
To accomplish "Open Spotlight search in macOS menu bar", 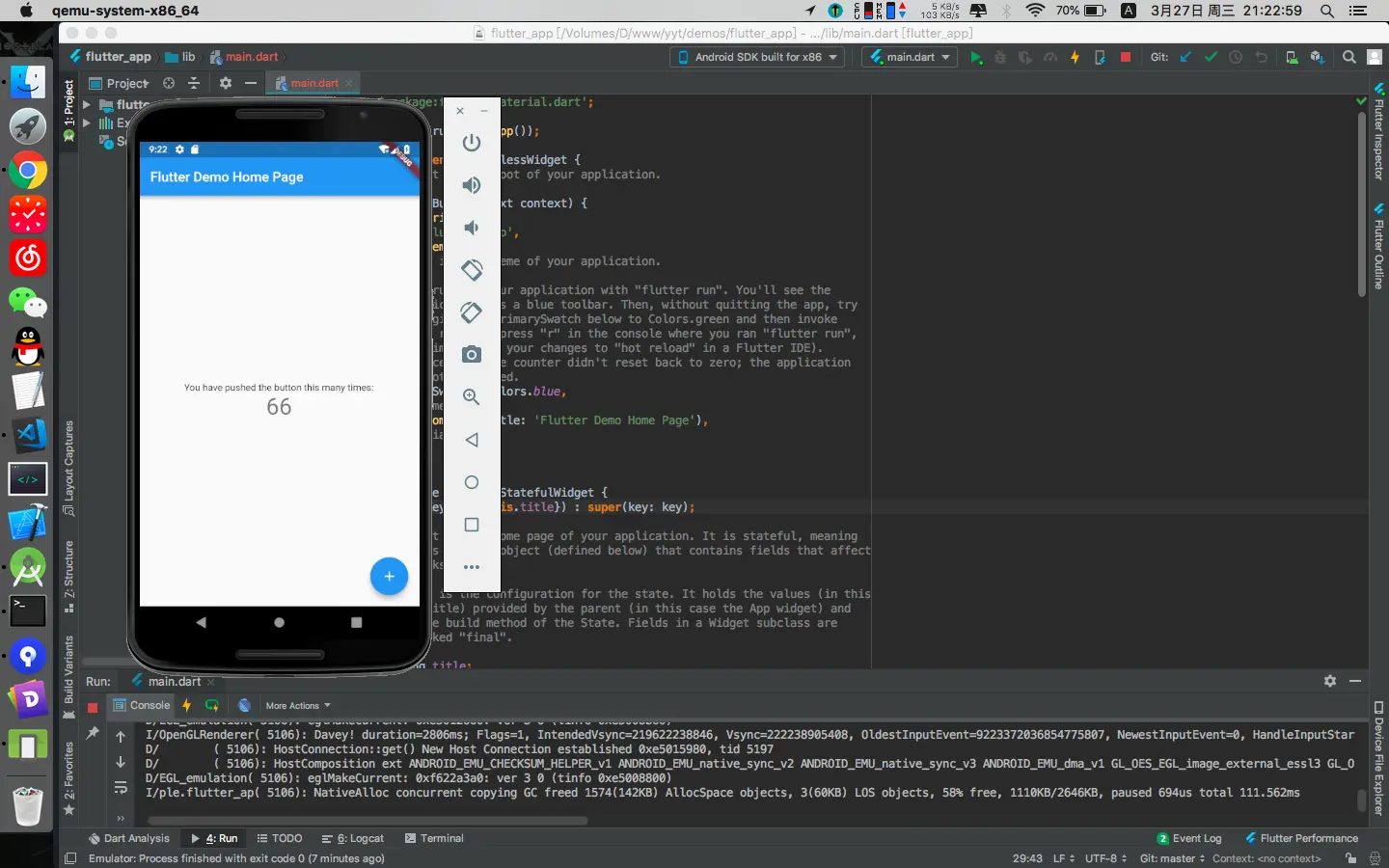I will click(1327, 11).
